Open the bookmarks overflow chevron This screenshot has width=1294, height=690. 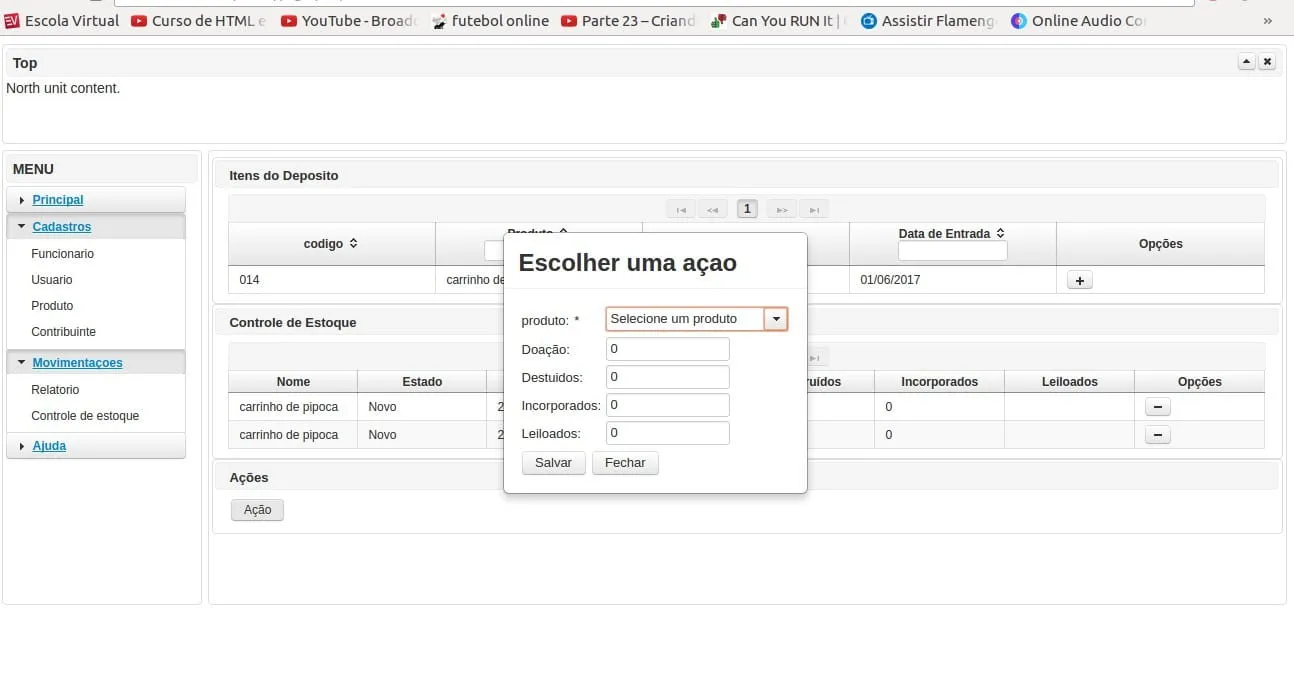point(1268,20)
